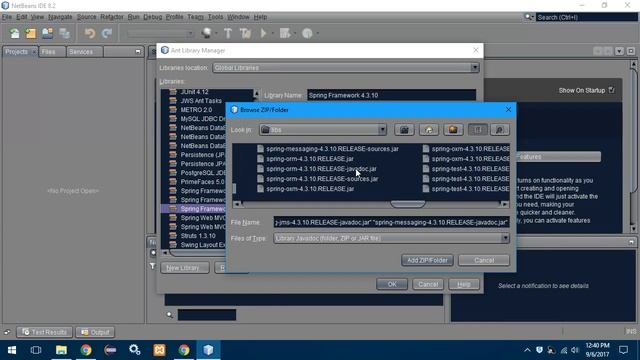Click the filter funnel icon in notifications panel
The width and height of the screenshot is (640, 360).
(x=152, y=266)
